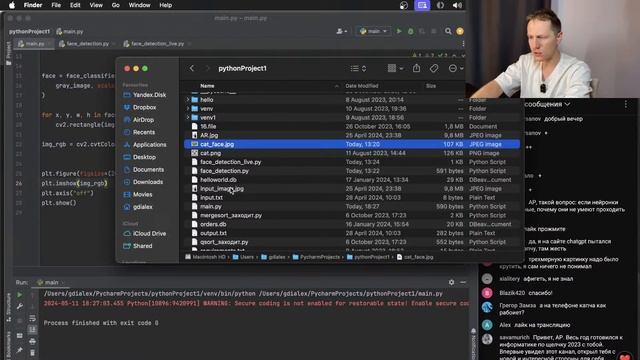
Task: Open the main run configuration dropdown
Action: (x=373, y=31)
